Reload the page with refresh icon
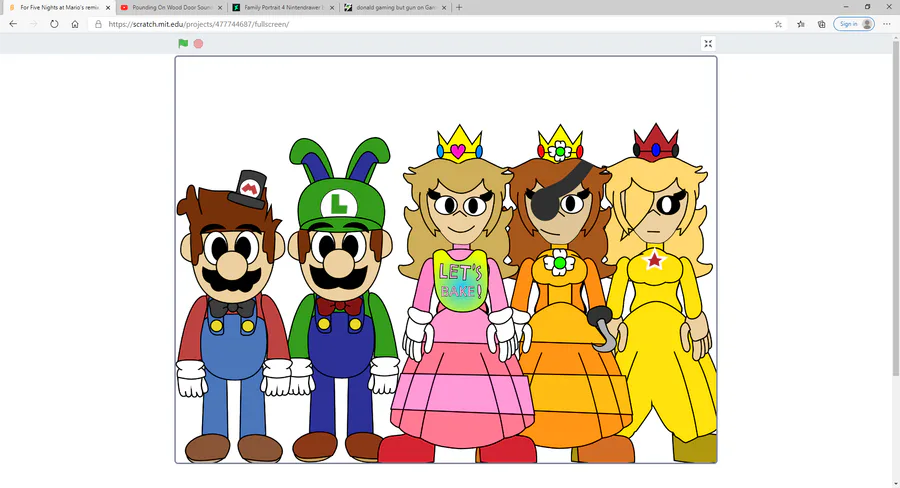Image resolution: width=900 pixels, height=488 pixels. pyautogui.click(x=54, y=24)
